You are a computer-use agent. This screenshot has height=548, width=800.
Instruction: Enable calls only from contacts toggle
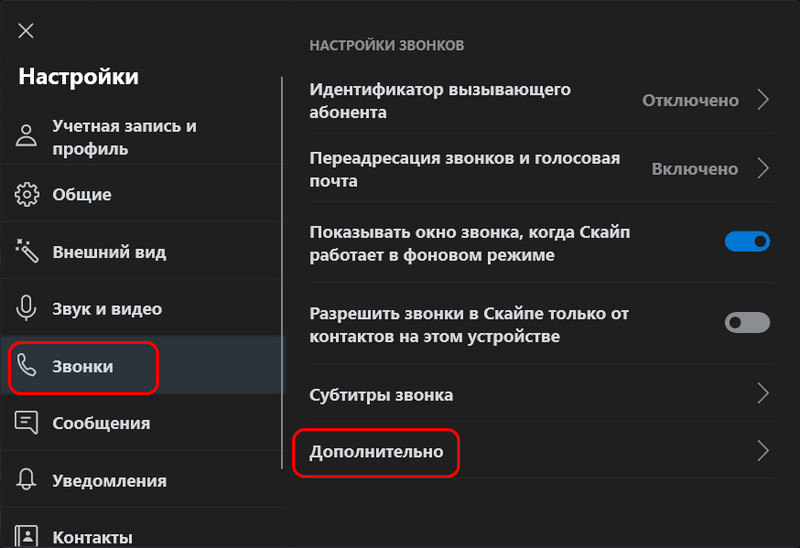pos(747,322)
